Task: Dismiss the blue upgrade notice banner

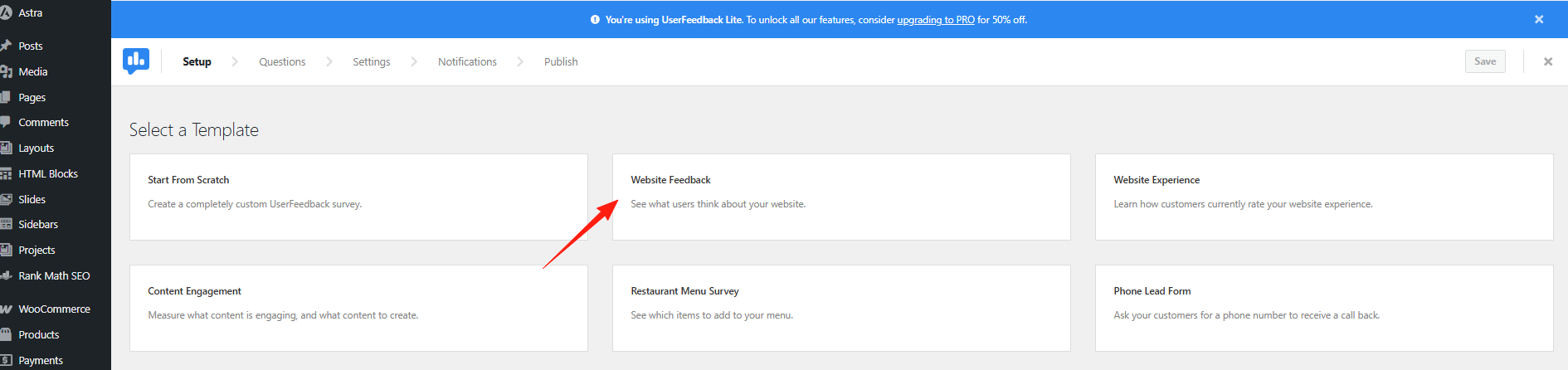Action: (1539, 19)
